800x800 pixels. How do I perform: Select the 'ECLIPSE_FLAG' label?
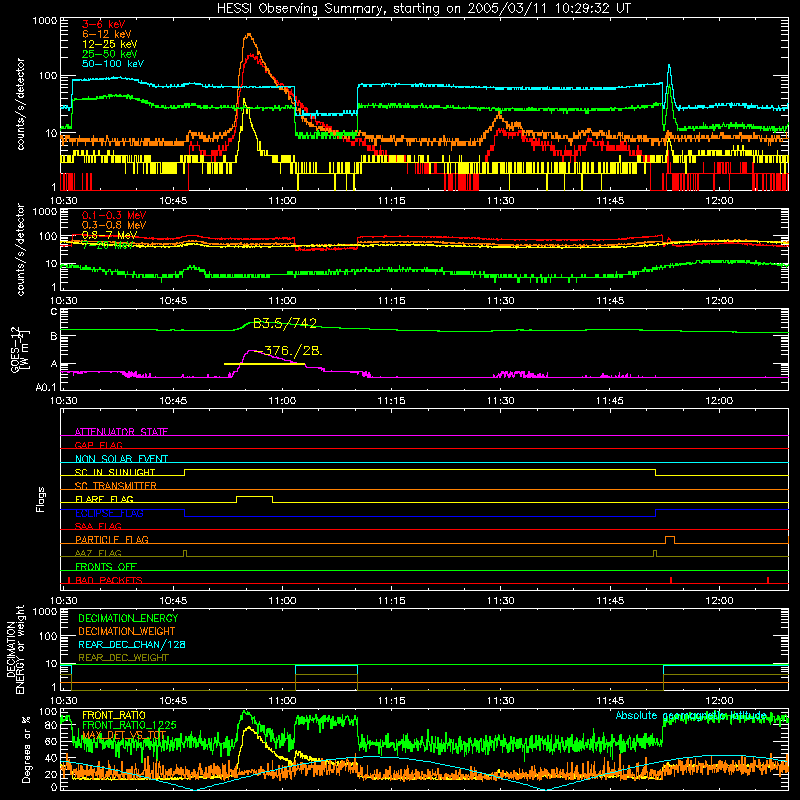pos(109,513)
